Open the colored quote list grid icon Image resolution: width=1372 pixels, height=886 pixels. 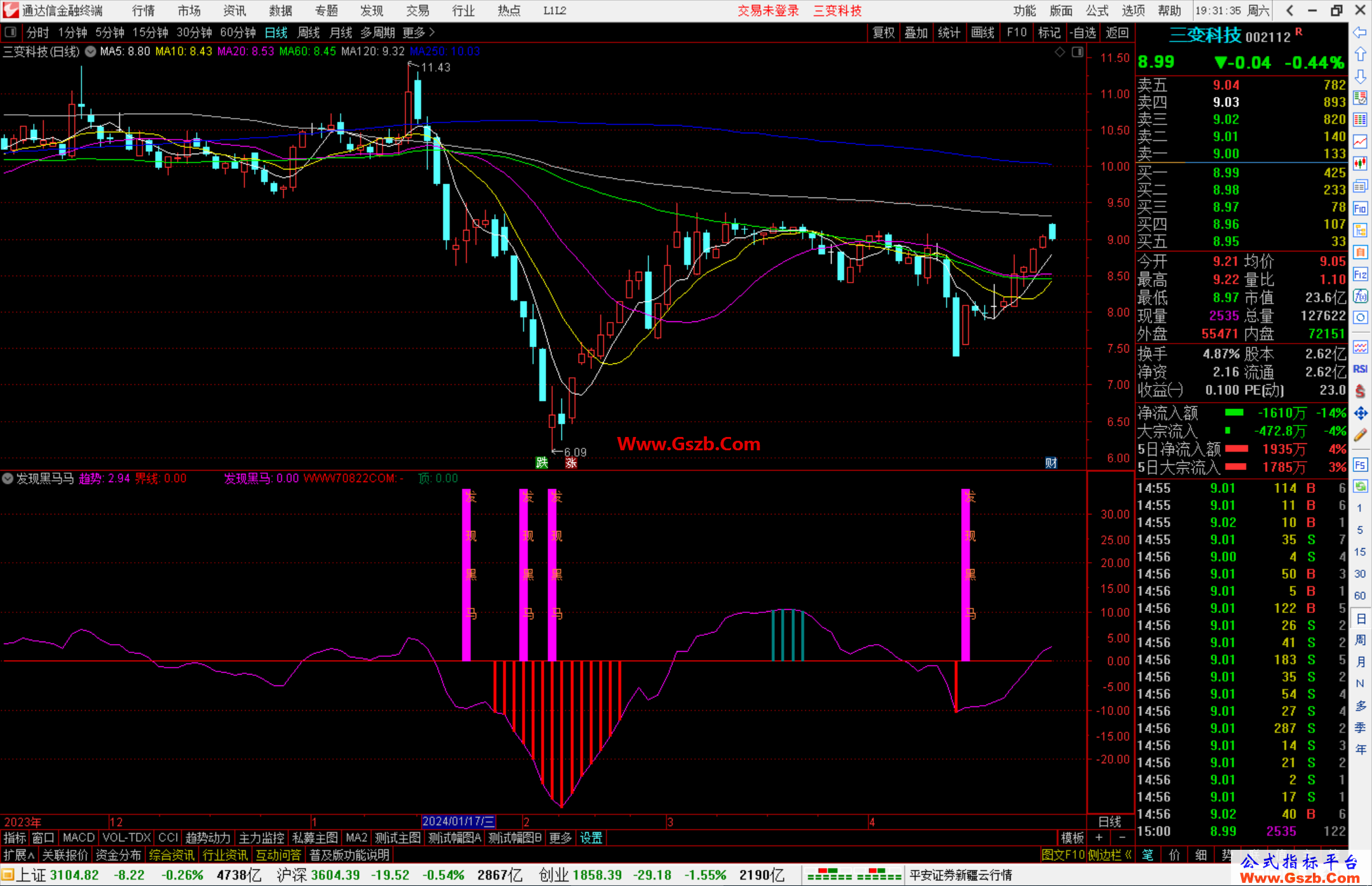click(1360, 120)
